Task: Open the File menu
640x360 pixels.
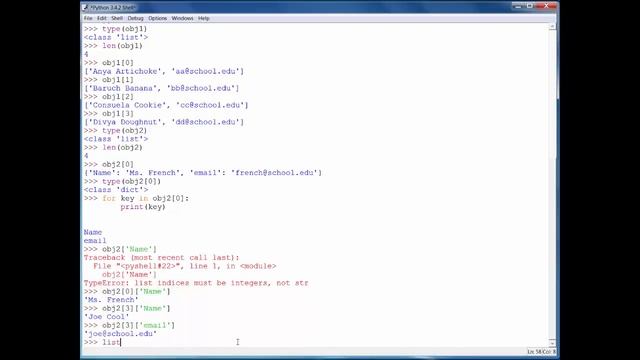Action: (88, 18)
